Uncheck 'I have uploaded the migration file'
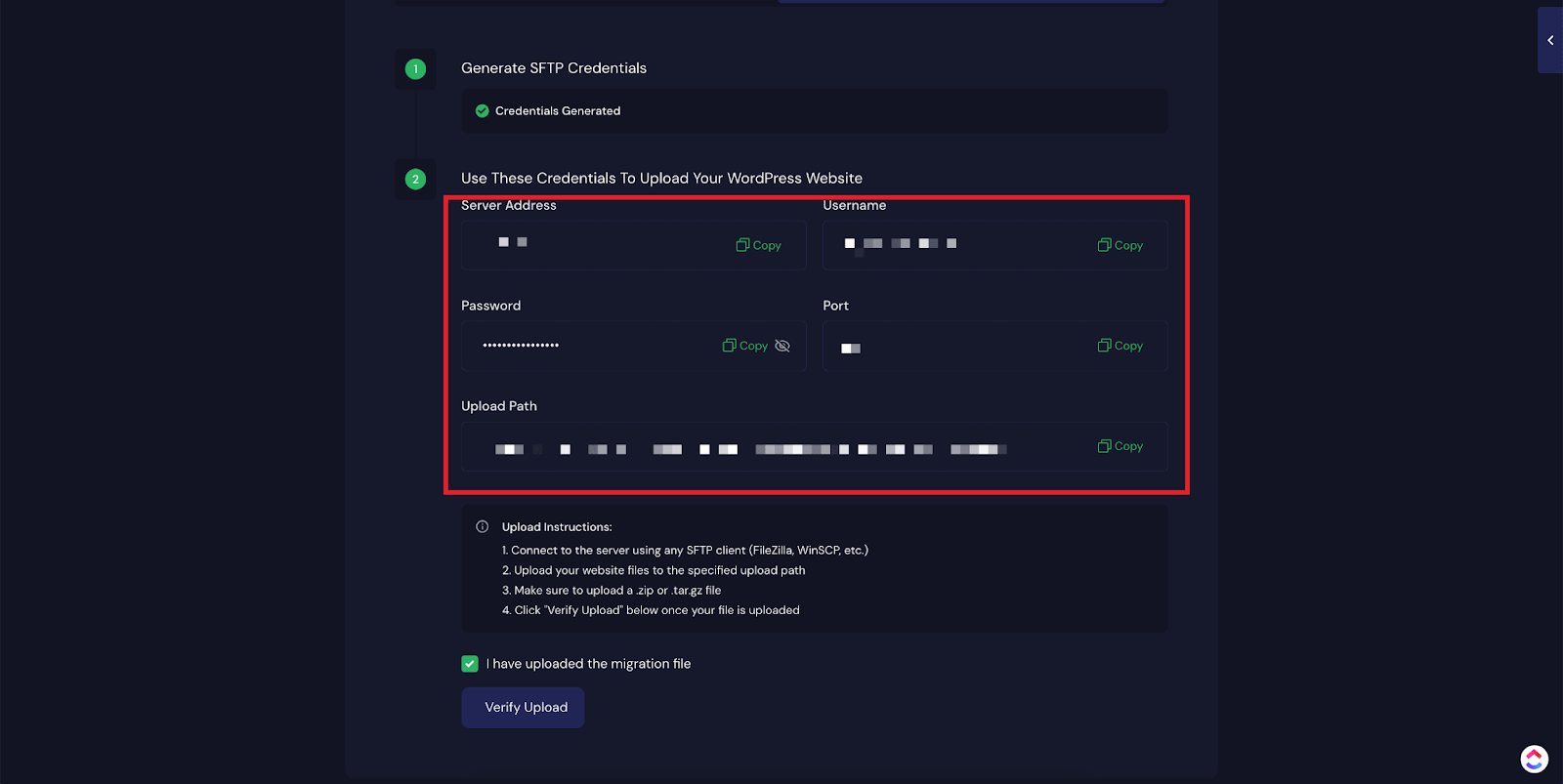The height and width of the screenshot is (784, 1563). coord(470,664)
